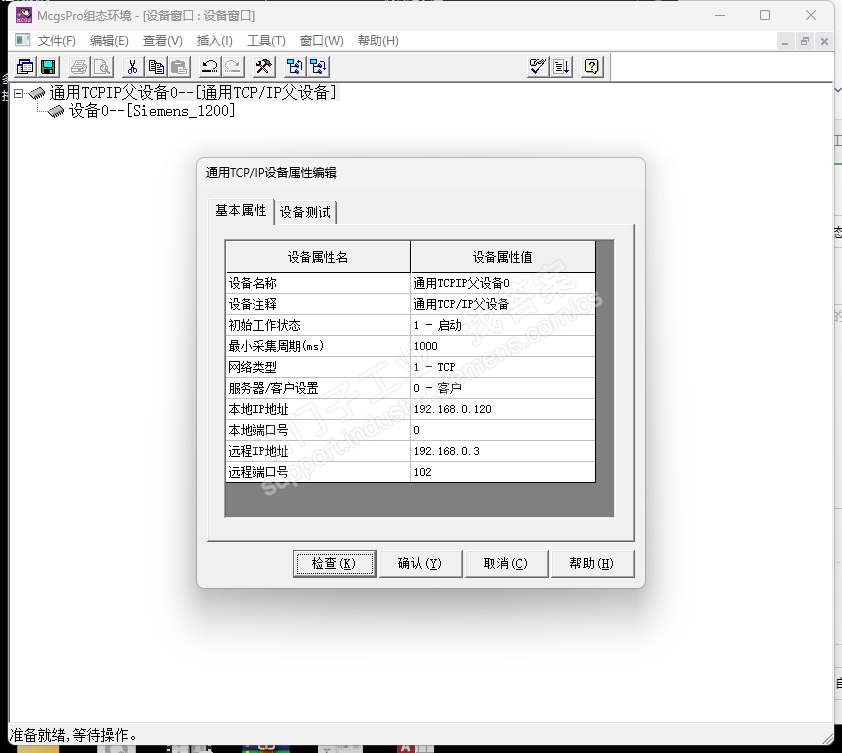Select 服务器/客户设置 value 0 - 客户
Screen dimensions: 842x753
[x=503, y=388]
